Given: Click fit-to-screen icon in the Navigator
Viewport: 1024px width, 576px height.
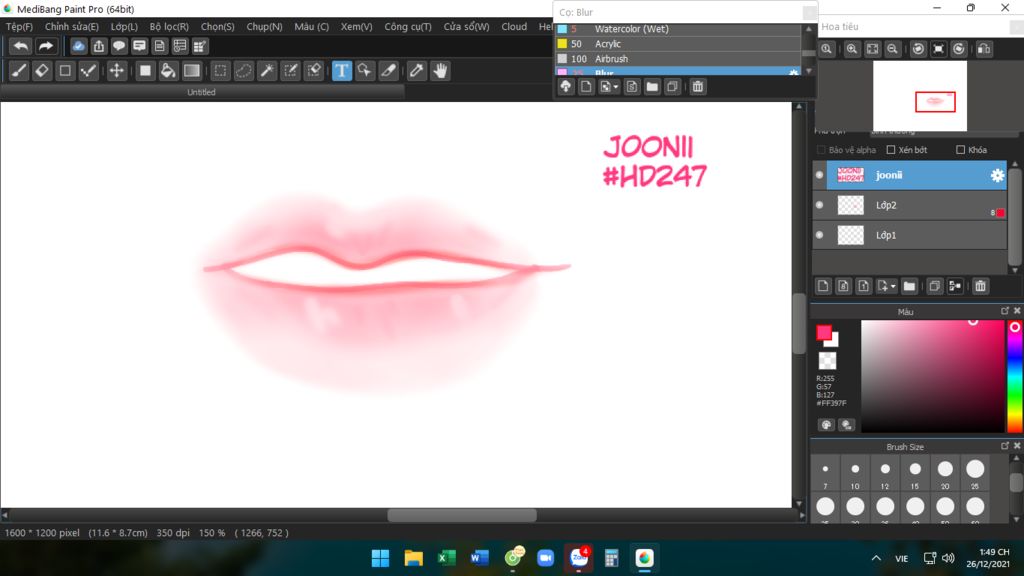Looking at the screenshot, I should tap(872, 49).
